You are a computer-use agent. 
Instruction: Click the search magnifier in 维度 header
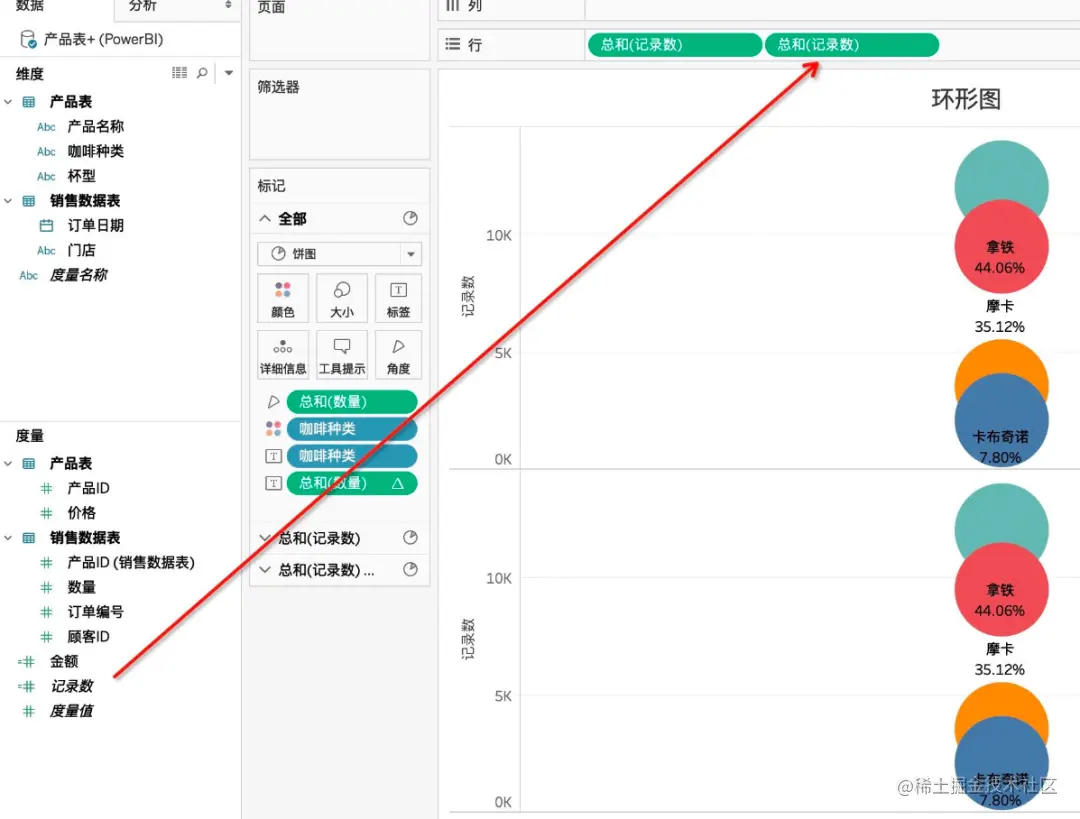click(202, 72)
